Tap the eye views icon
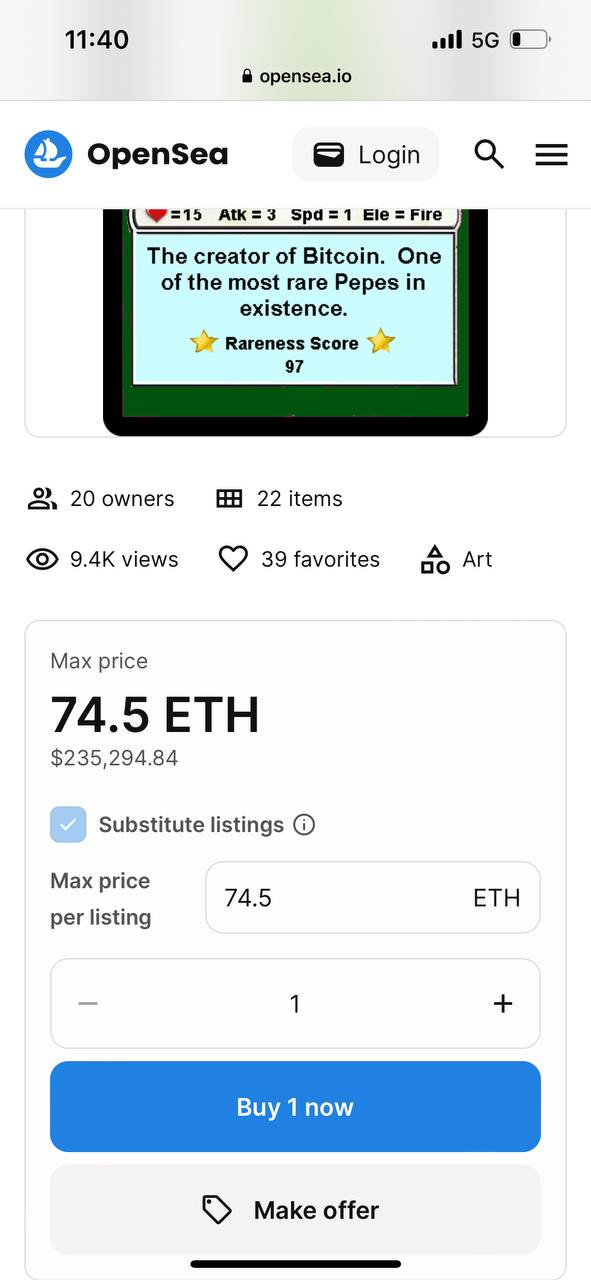591x1280 pixels. click(42, 559)
